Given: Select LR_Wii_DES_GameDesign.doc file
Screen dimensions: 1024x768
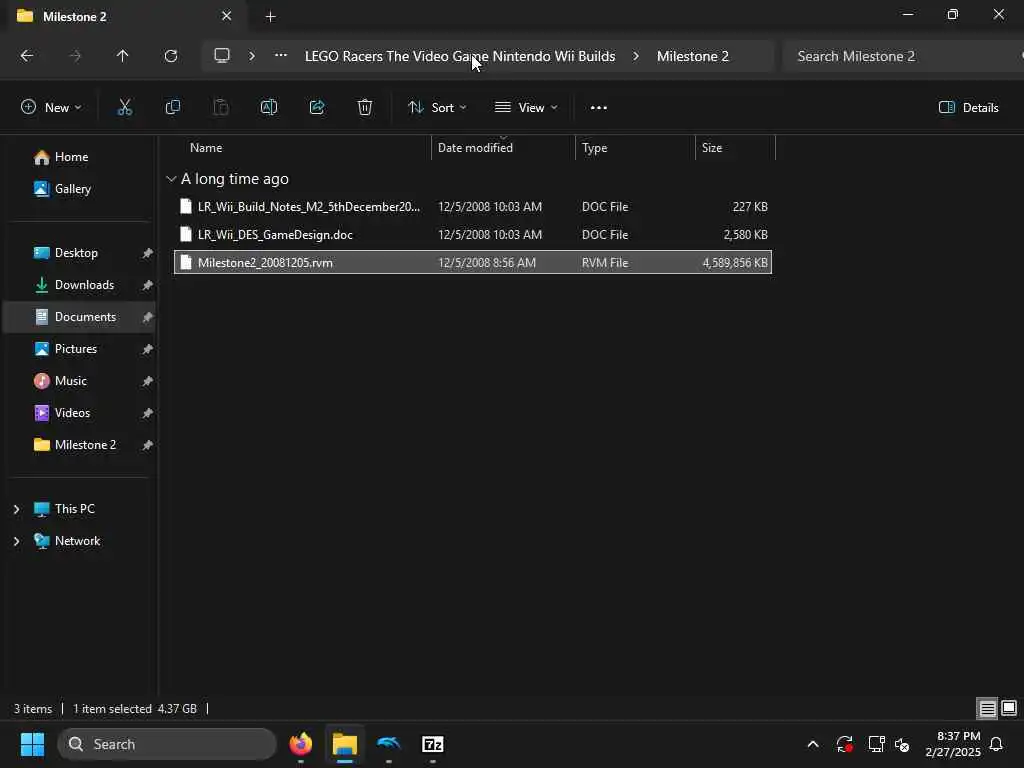Looking at the screenshot, I should pyautogui.click(x=473, y=234).
